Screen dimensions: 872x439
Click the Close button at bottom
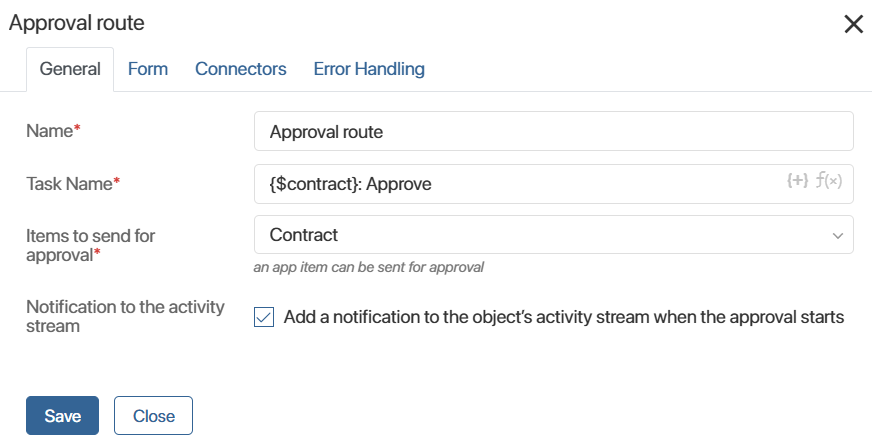pos(153,416)
